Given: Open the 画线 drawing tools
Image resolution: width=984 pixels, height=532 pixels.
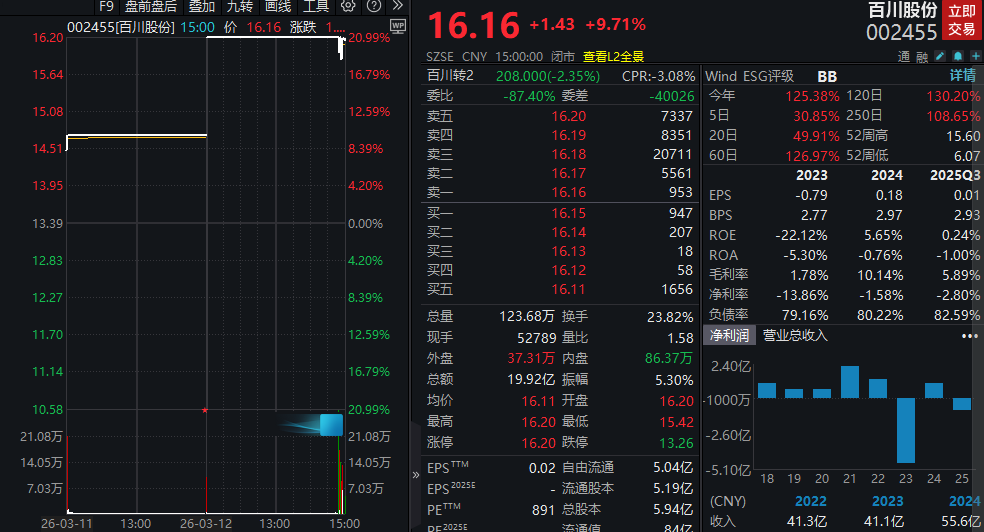Looking at the screenshot, I should pyautogui.click(x=277, y=6).
